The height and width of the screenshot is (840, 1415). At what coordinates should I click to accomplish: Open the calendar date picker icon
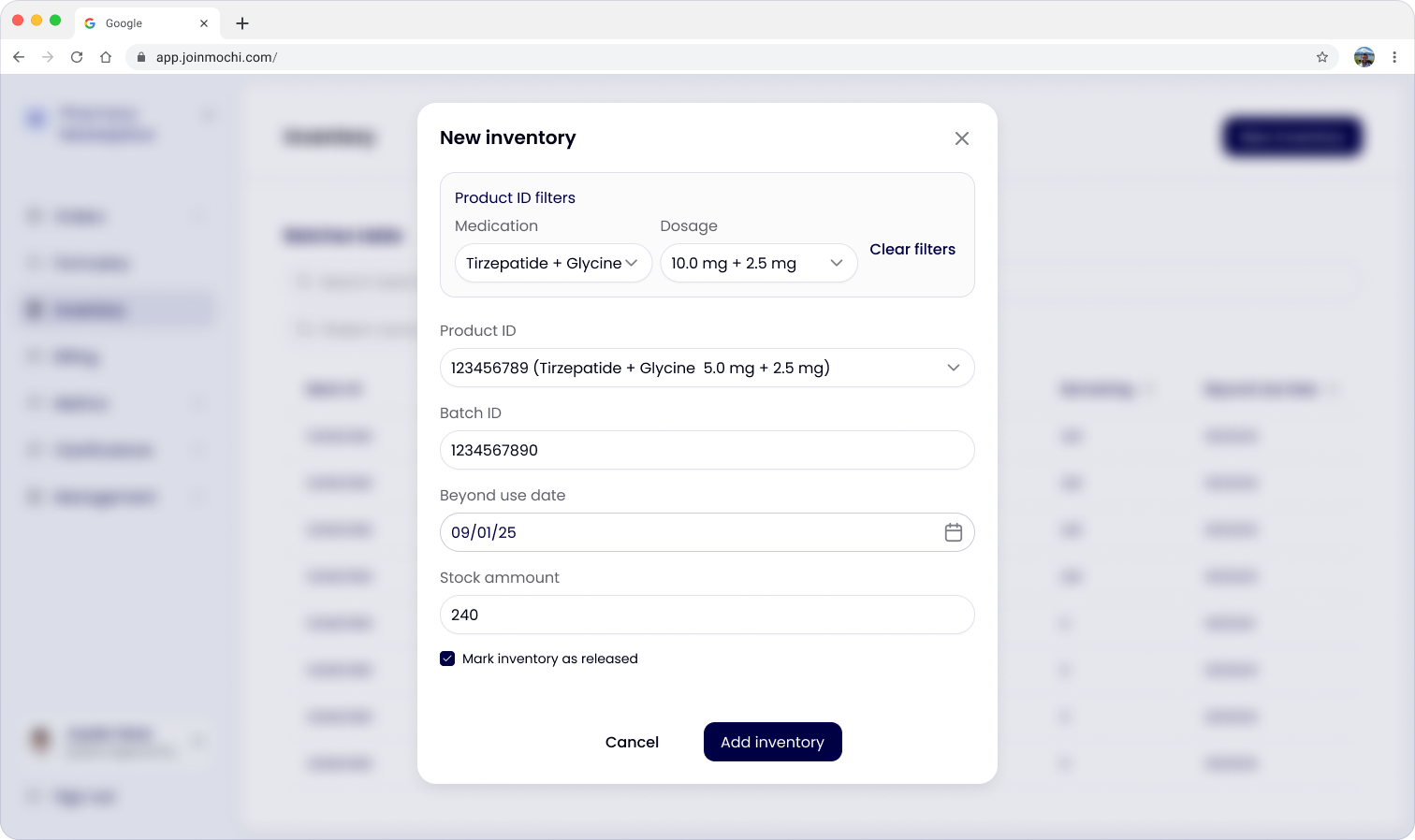coord(954,532)
